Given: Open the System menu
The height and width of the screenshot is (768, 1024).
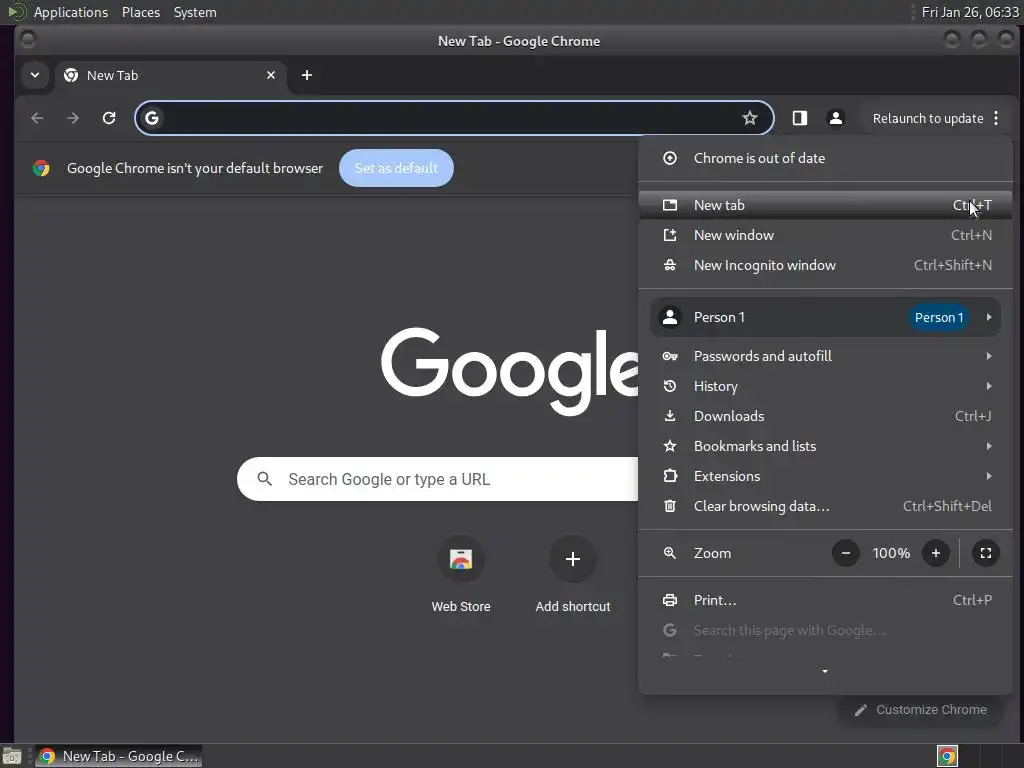Looking at the screenshot, I should 195,12.
